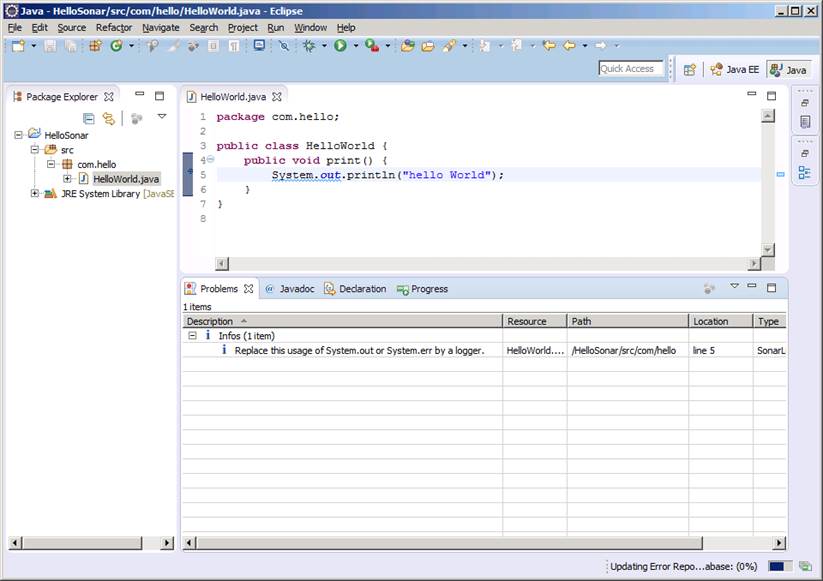Collapse the method fold marker at line 4
This screenshot has width=823, height=581.
210,160
